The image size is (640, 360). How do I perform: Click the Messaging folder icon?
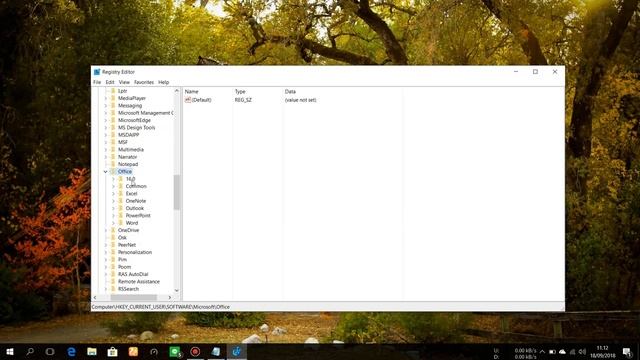(x=113, y=105)
